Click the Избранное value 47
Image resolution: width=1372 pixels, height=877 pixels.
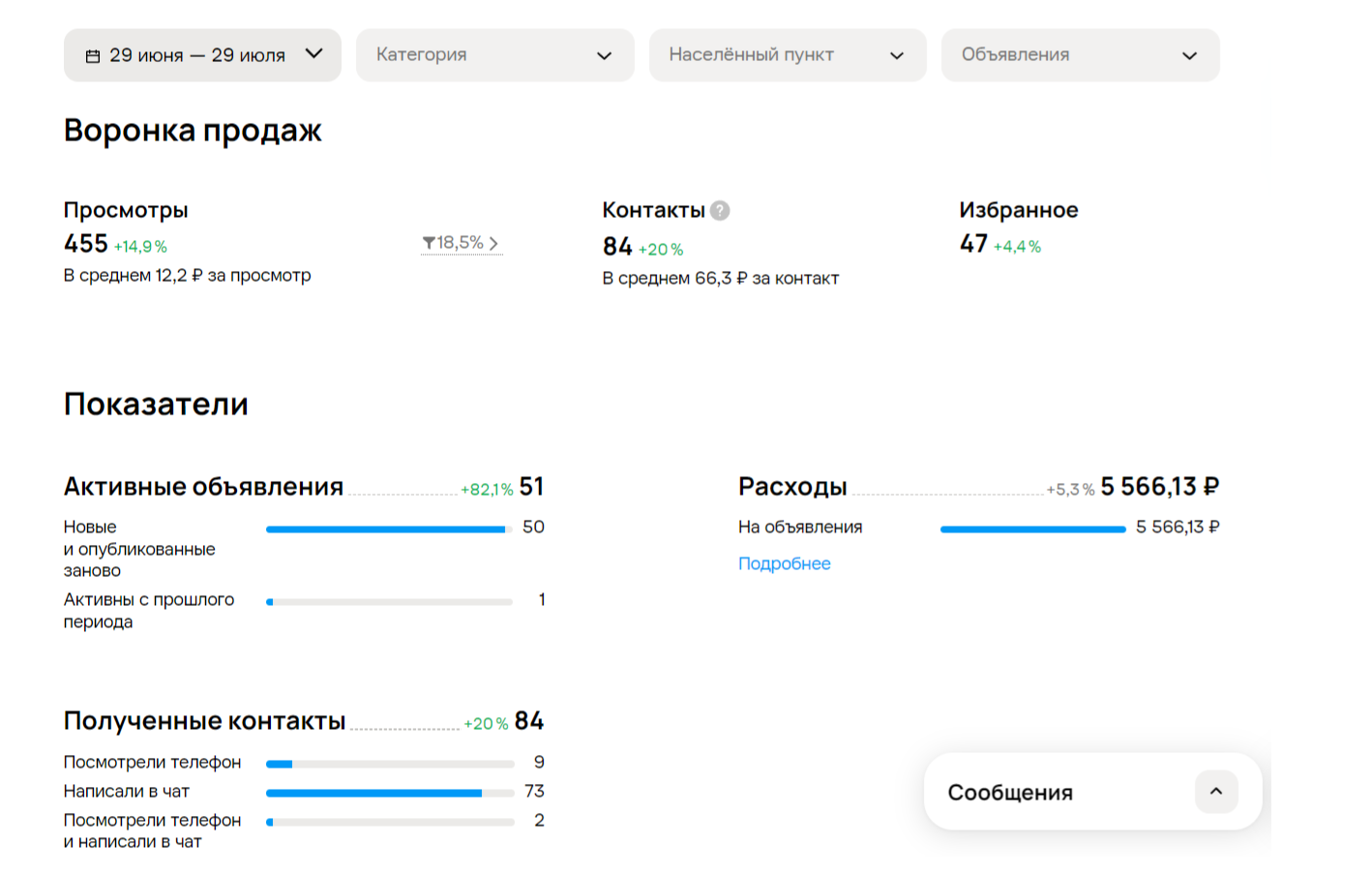pos(973,244)
